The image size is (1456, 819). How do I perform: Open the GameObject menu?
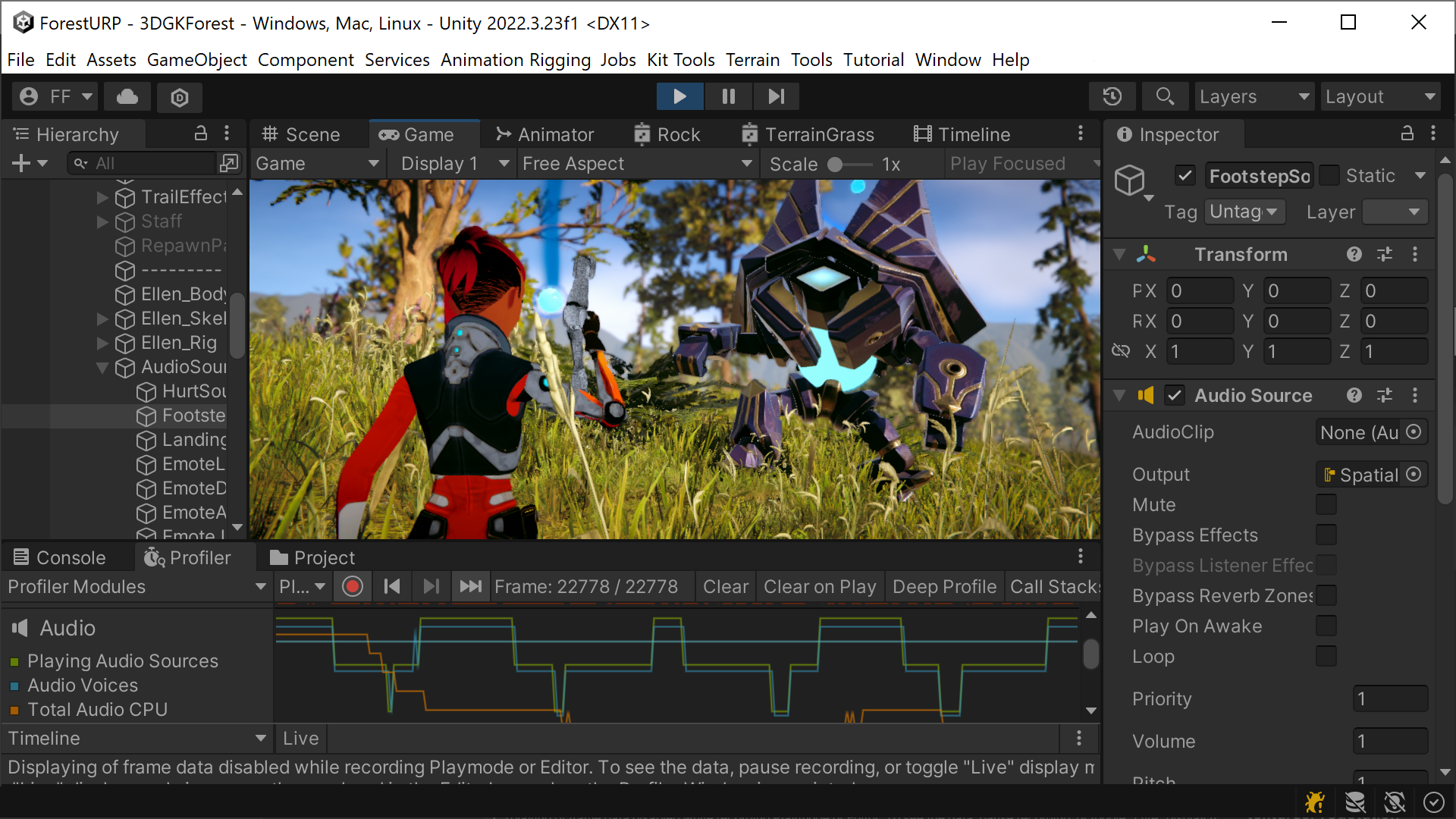[196, 59]
